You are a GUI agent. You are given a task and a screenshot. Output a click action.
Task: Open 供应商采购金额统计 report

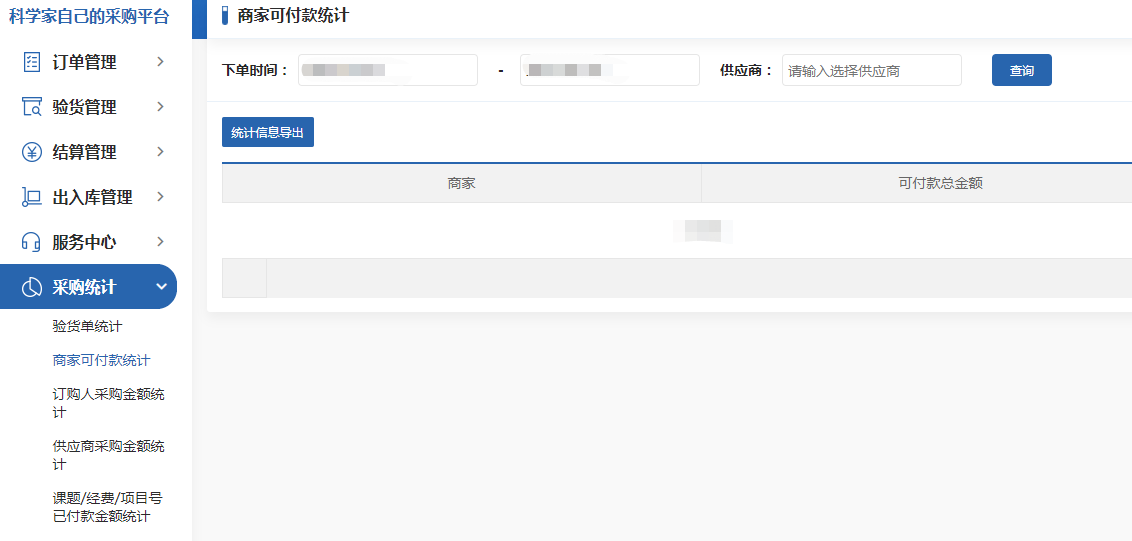click(x=108, y=455)
